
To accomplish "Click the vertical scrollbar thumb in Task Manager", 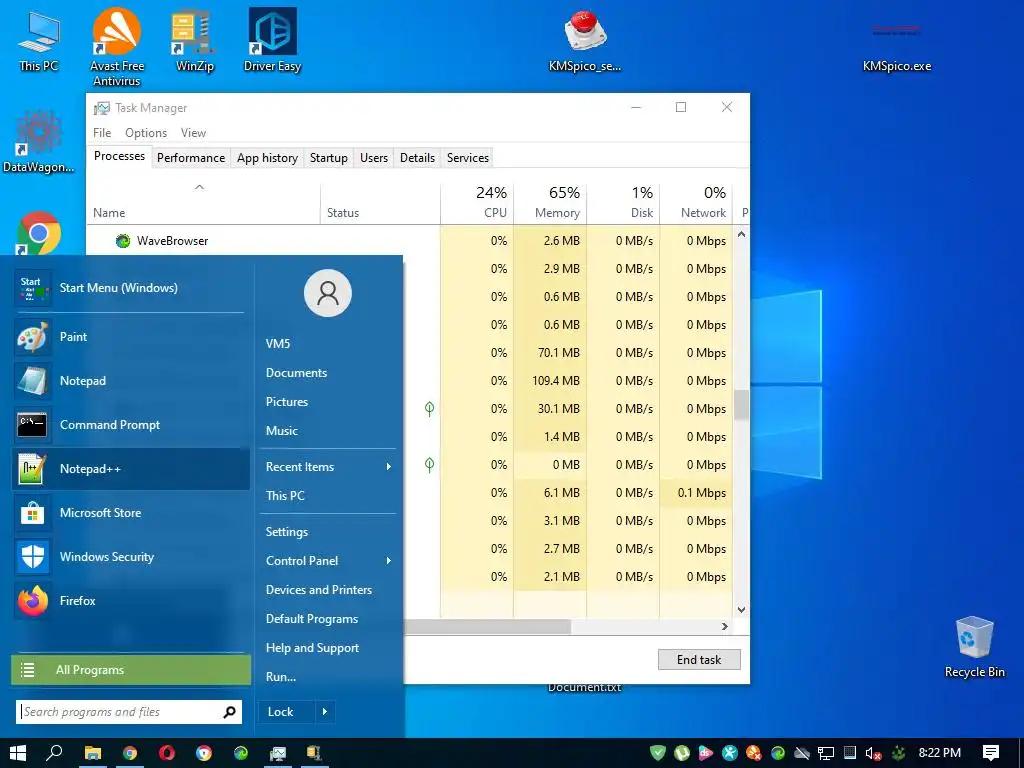I will [741, 405].
